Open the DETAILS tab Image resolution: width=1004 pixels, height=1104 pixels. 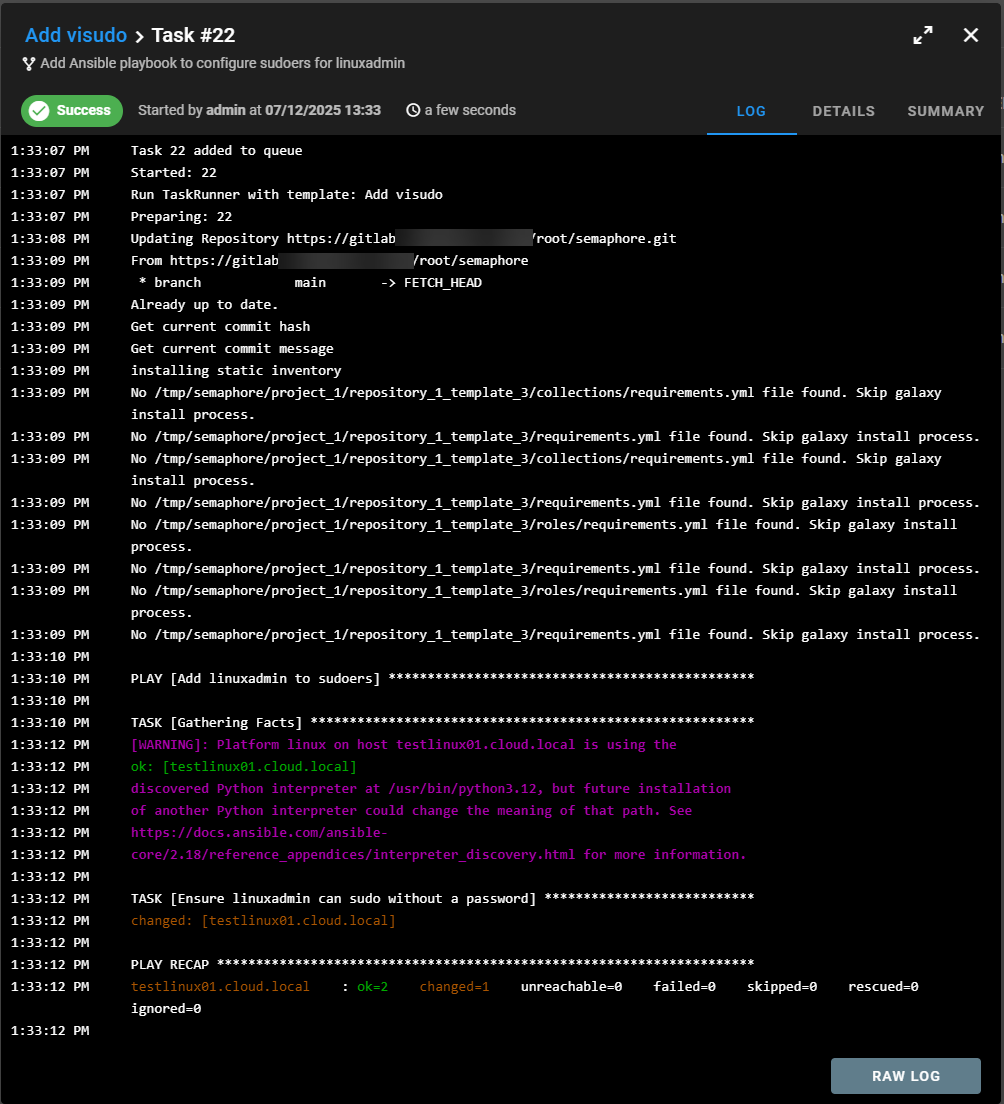843,111
